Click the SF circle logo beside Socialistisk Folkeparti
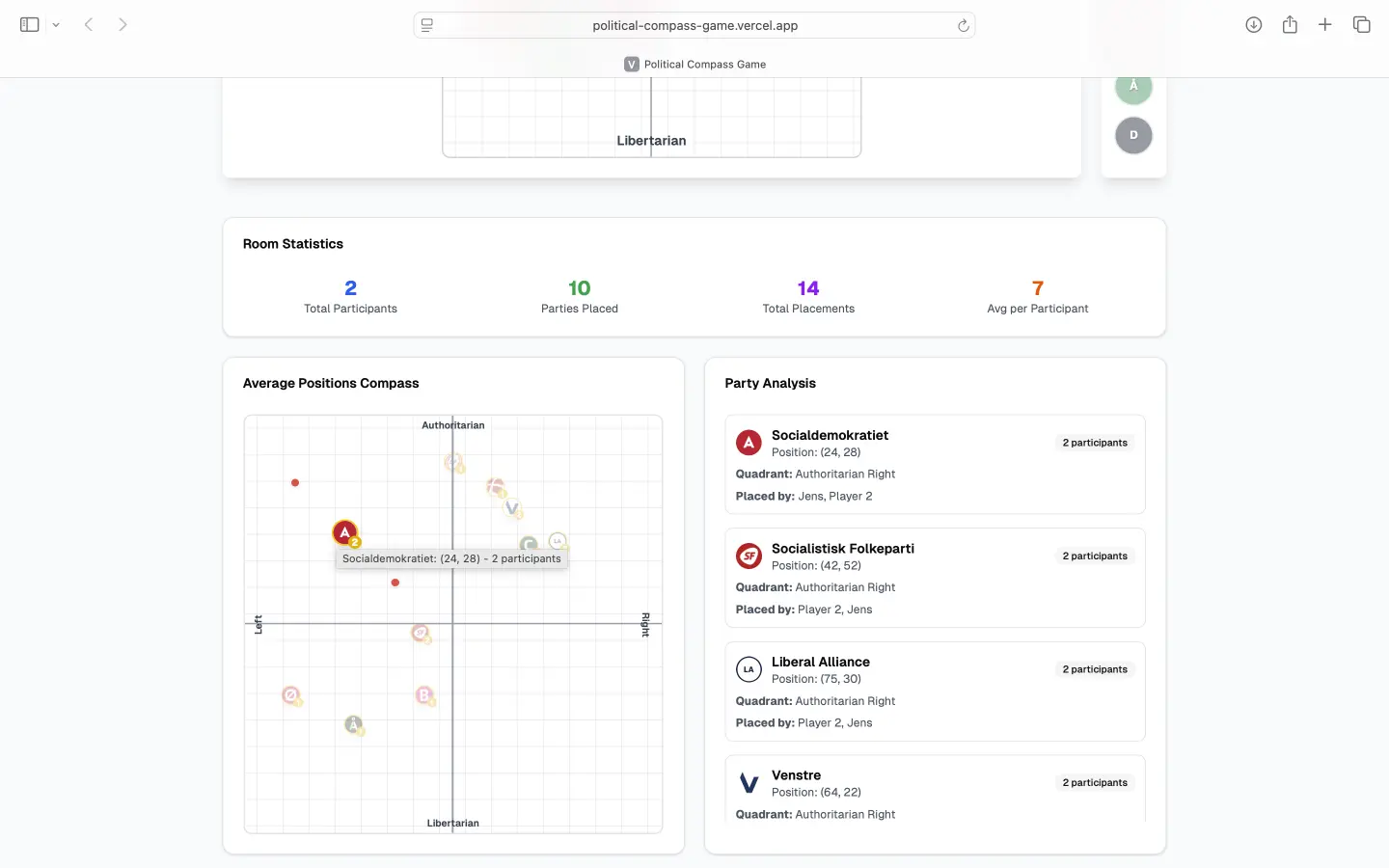The height and width of the screenshot is (868, 1389). (749, 556)
